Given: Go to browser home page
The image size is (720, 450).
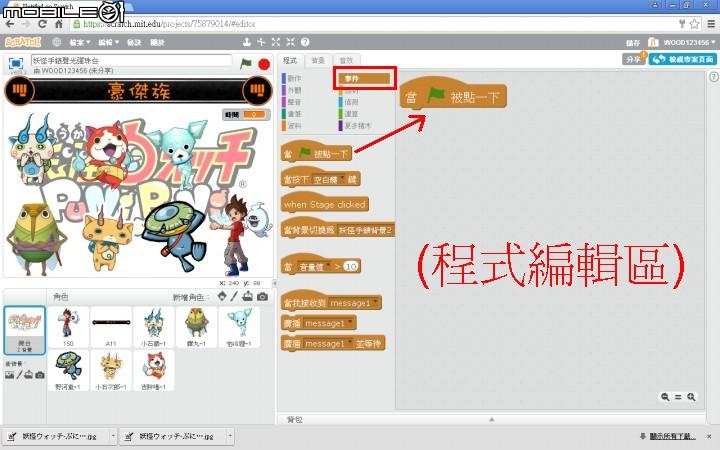Looking at the screenshot, I should pyautogui.click(x=59, y=24).
